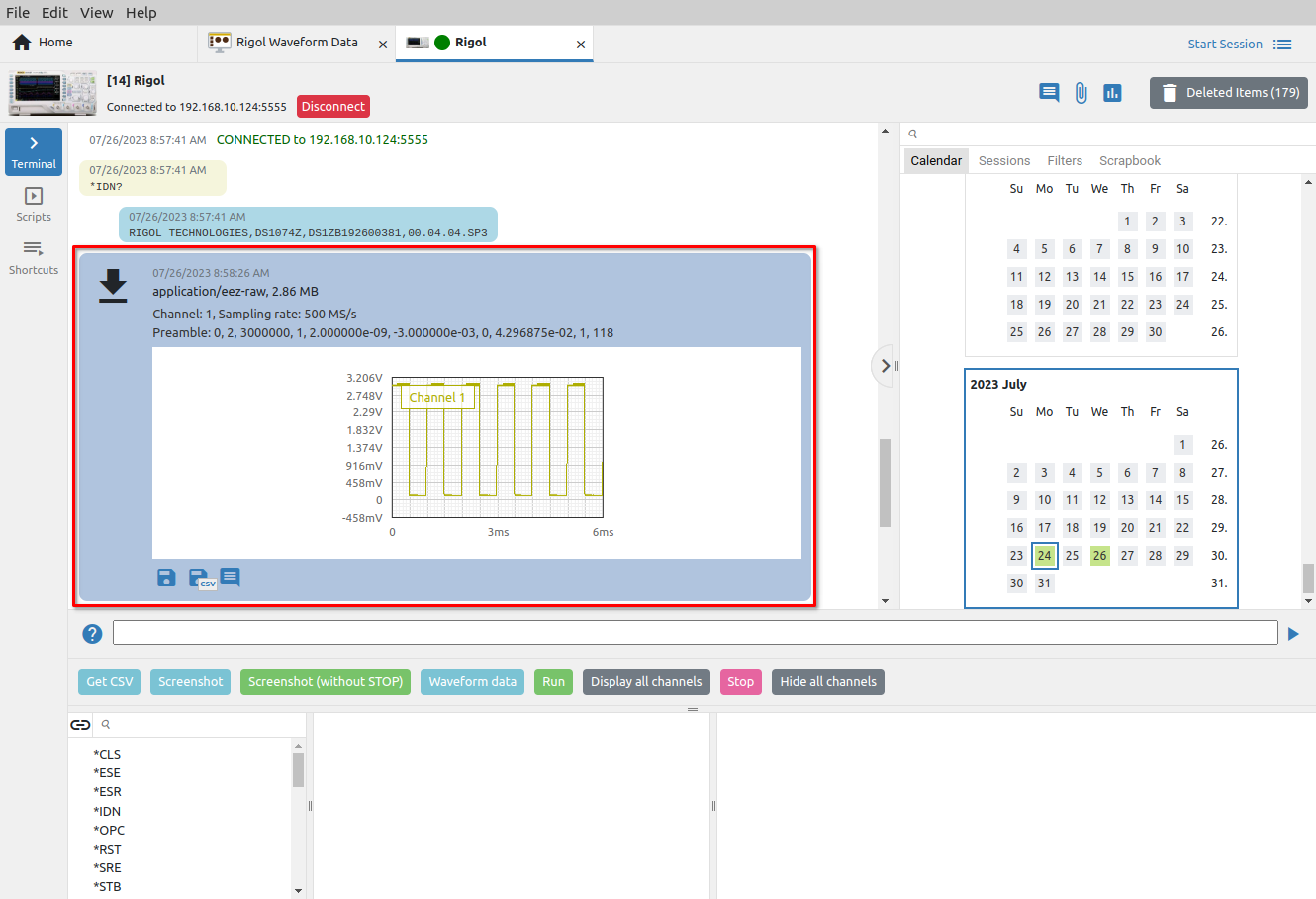Image resolution: width=1316 pixels, height=899 pixels.
Task: Open Deleted Items (179)
Action: [1229, 92]
